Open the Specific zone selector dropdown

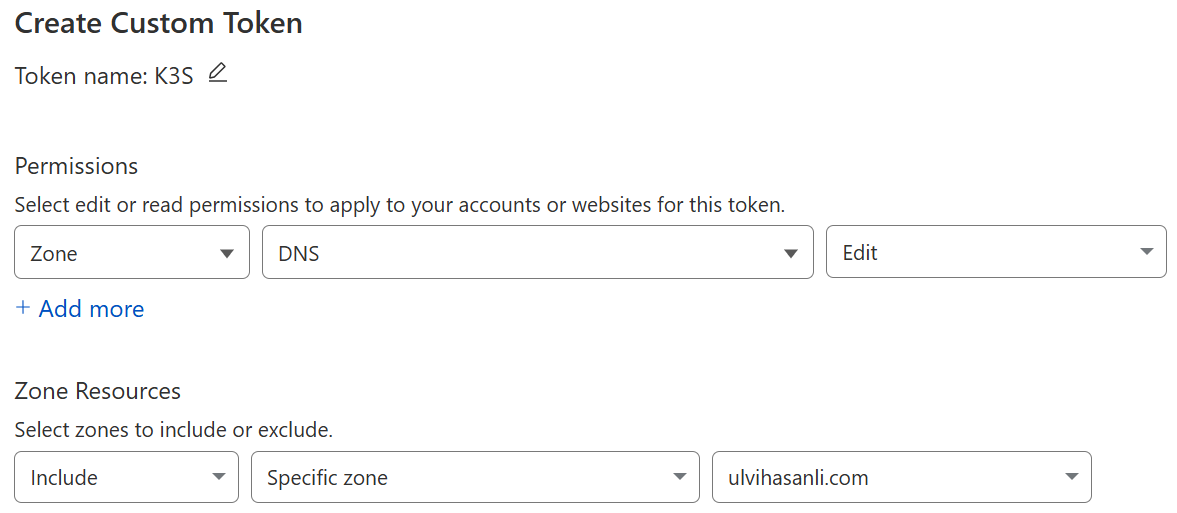[475, 477]
